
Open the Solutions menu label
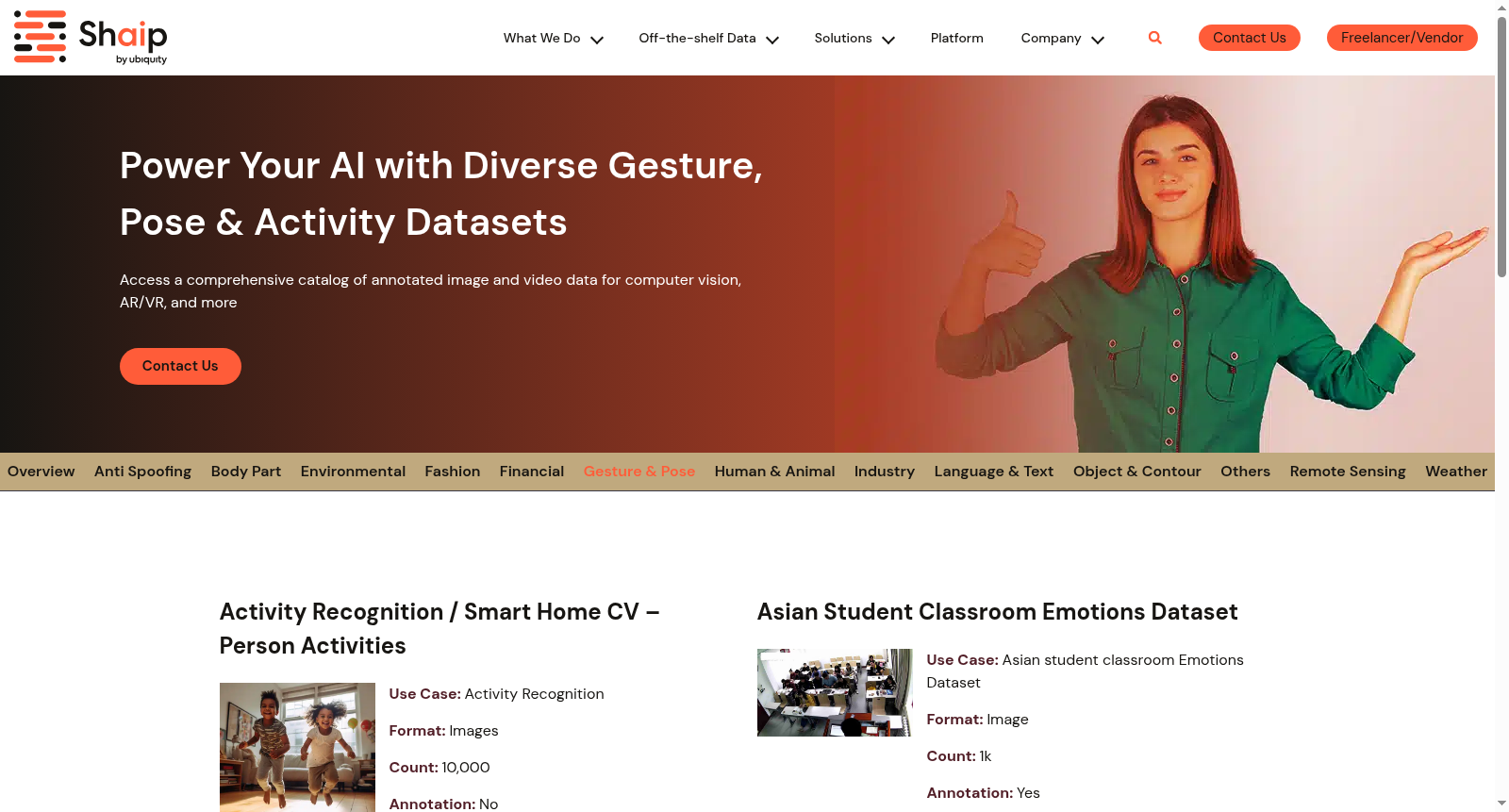coord(843,38)
